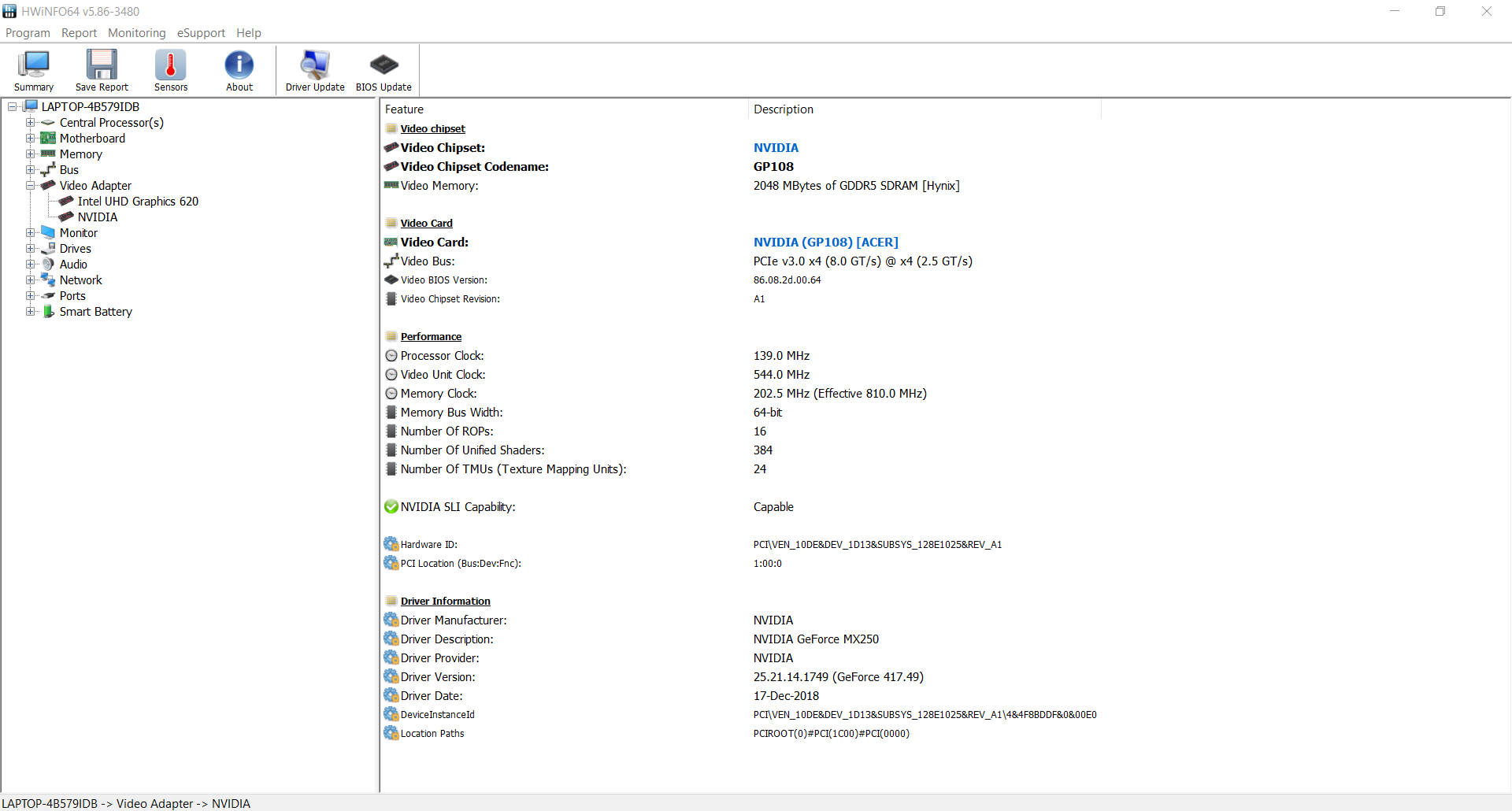Click the blue NVIDIA video chipset link

[x=776, y=148]
